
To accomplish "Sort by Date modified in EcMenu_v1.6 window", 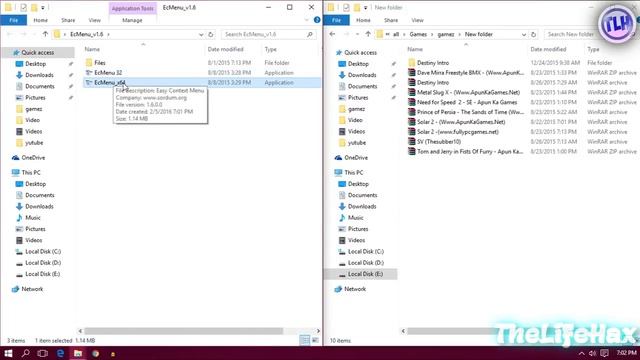I will (225, 49).
